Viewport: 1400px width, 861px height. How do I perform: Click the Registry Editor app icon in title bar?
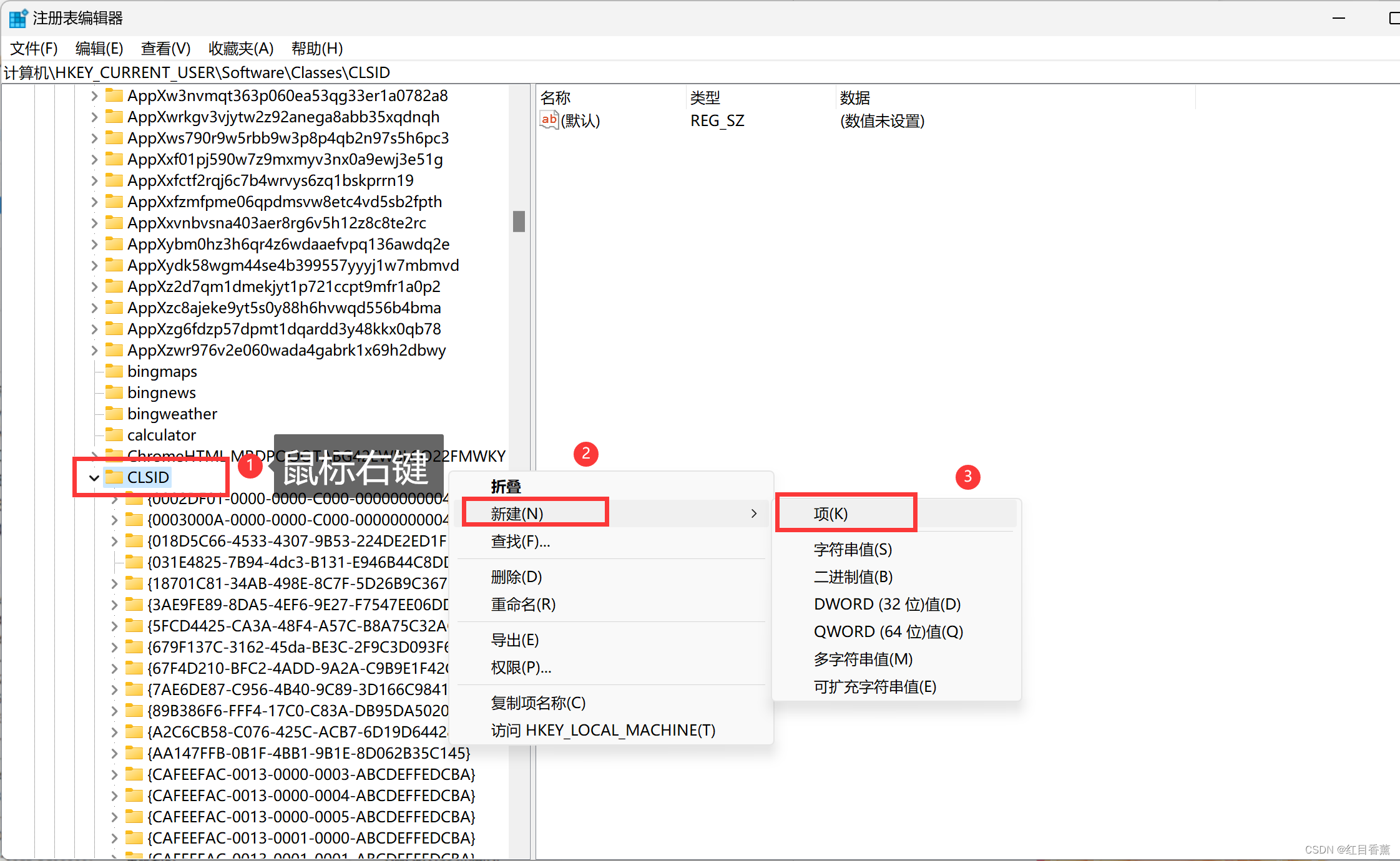click(17, 18)
